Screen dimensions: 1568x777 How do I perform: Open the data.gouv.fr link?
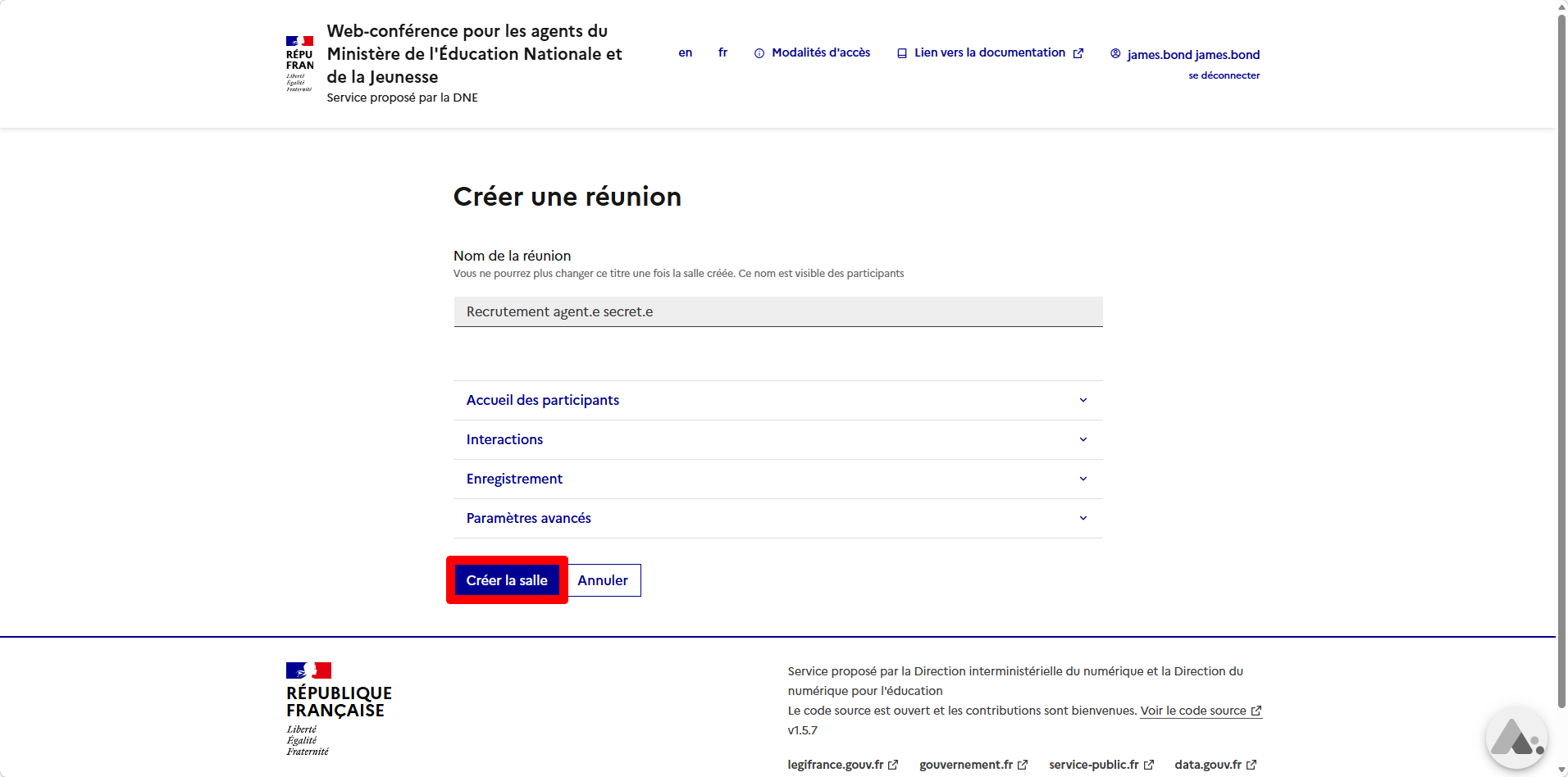[x=1215, y=765]
